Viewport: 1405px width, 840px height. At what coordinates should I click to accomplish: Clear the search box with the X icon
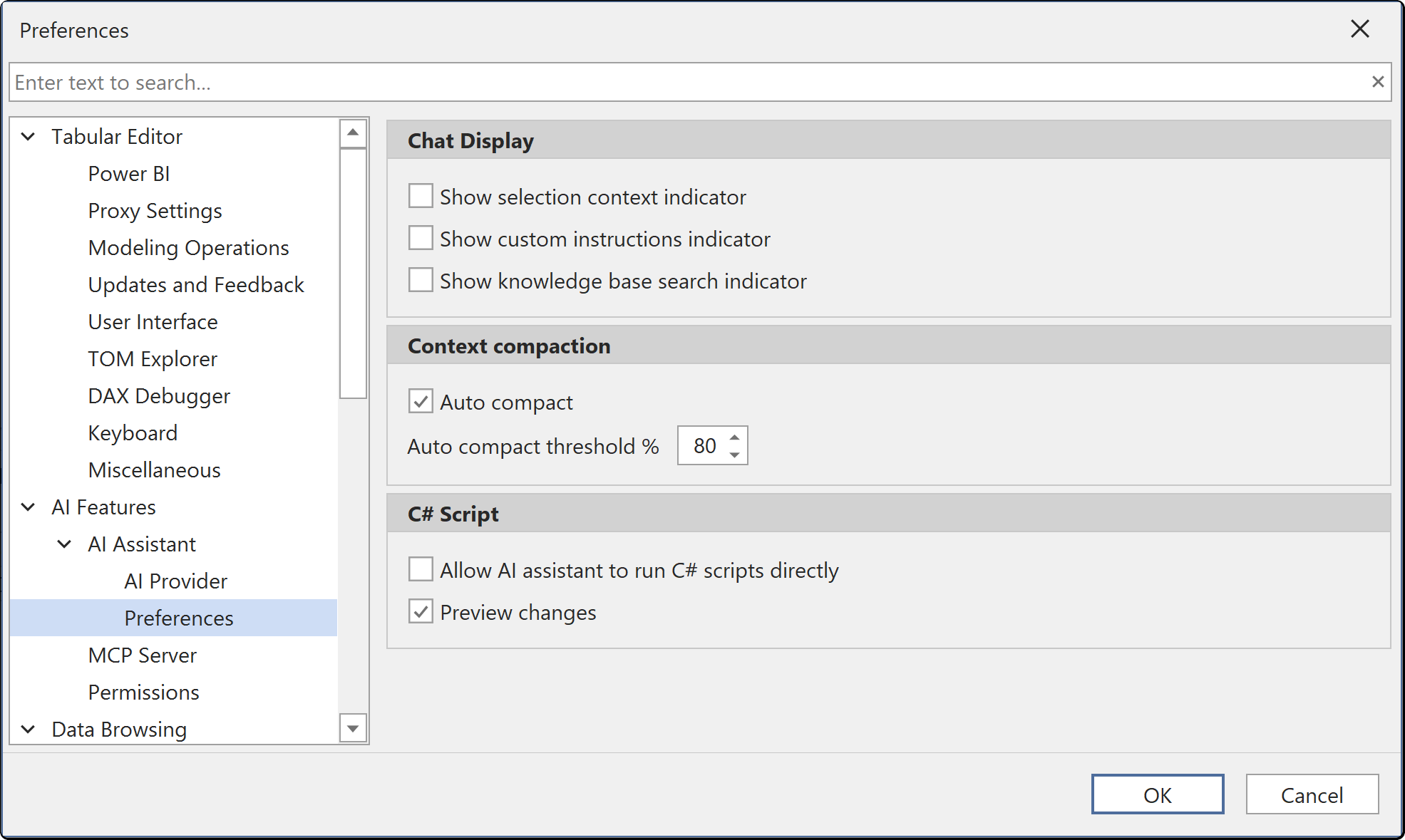point(1377,82)
